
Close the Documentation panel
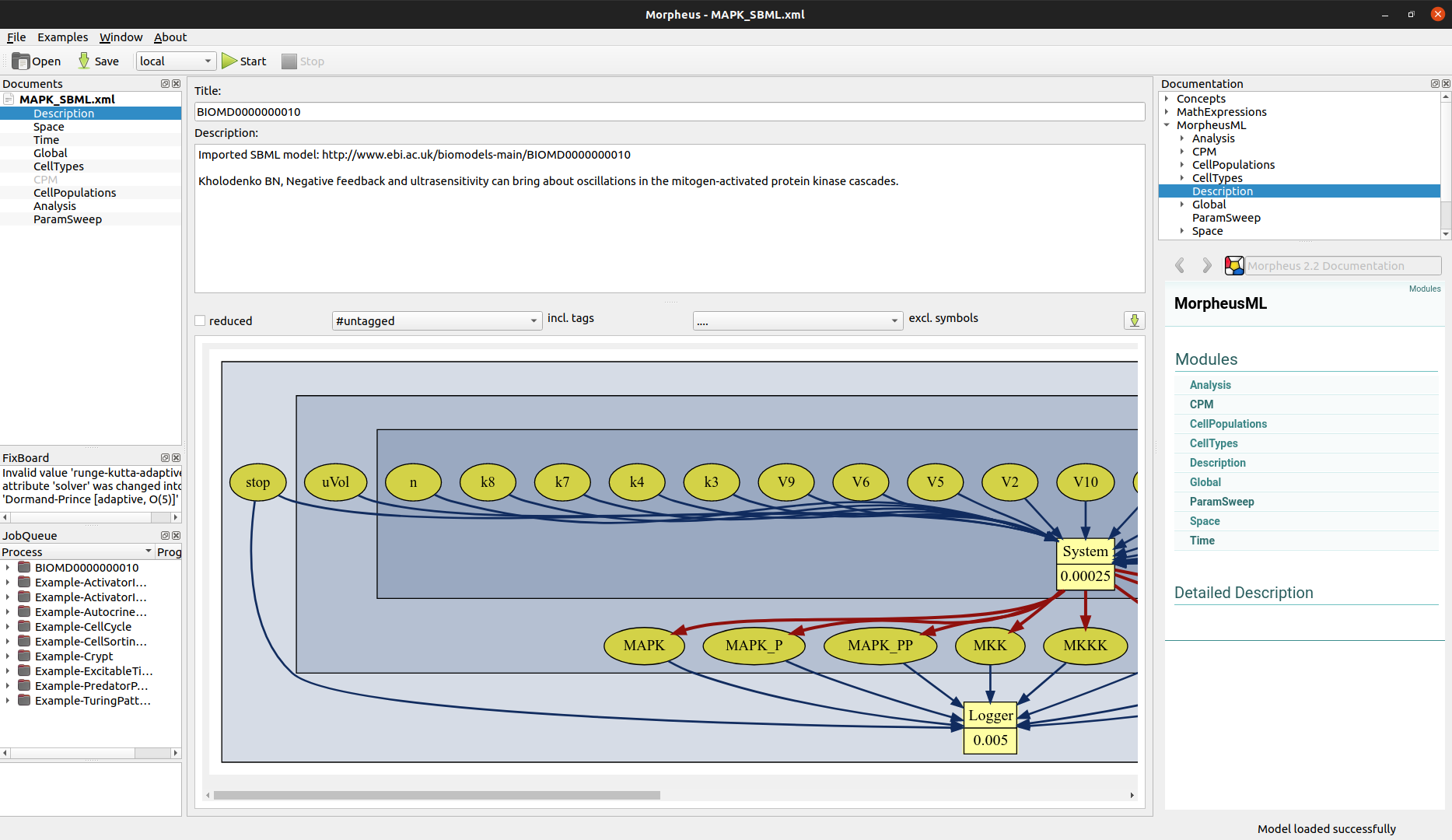(x=1446, y=84)
